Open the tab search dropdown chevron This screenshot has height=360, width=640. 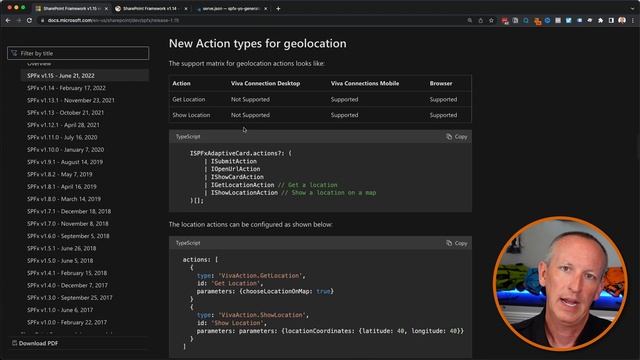pos(633,9)
